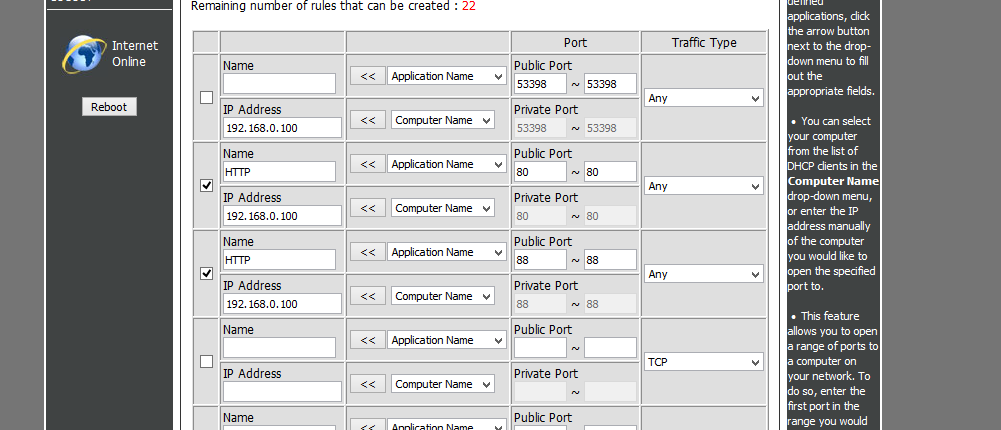Open Computer Name dropdown in empty fourth rule
Screen dimensions: 1001x430
[x=443, y=384]
